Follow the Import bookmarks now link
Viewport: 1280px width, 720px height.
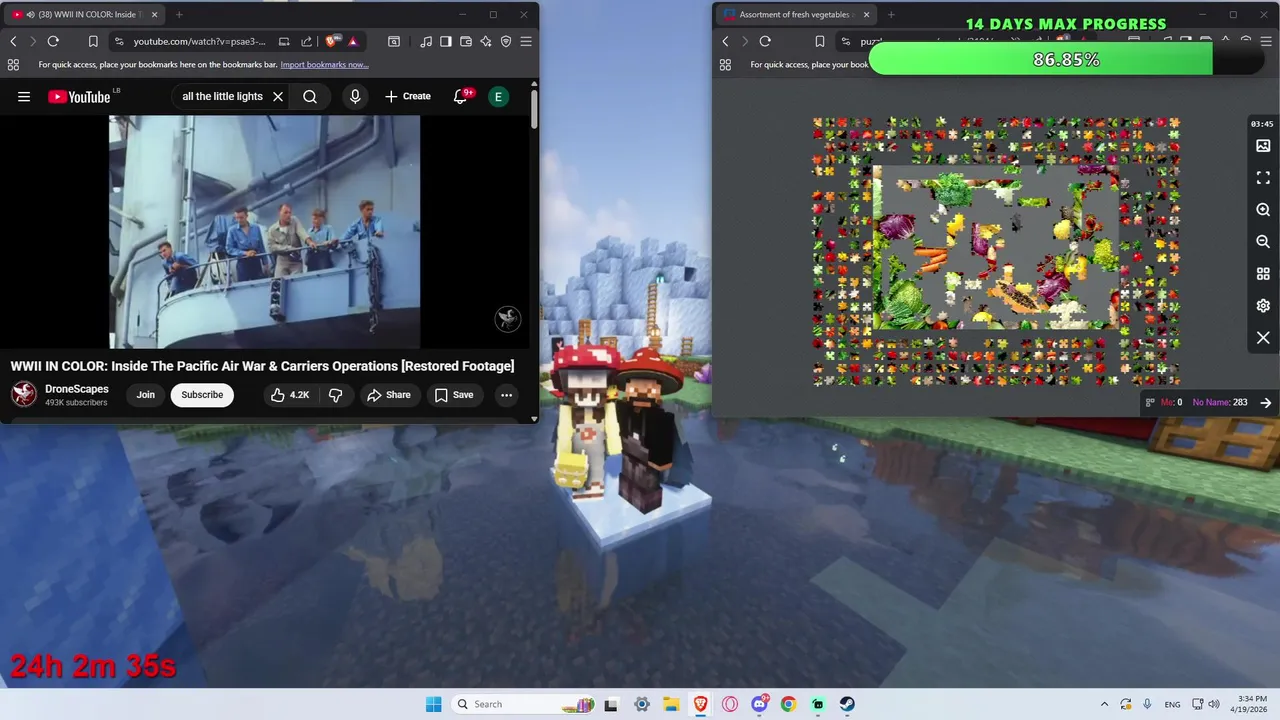324,64
